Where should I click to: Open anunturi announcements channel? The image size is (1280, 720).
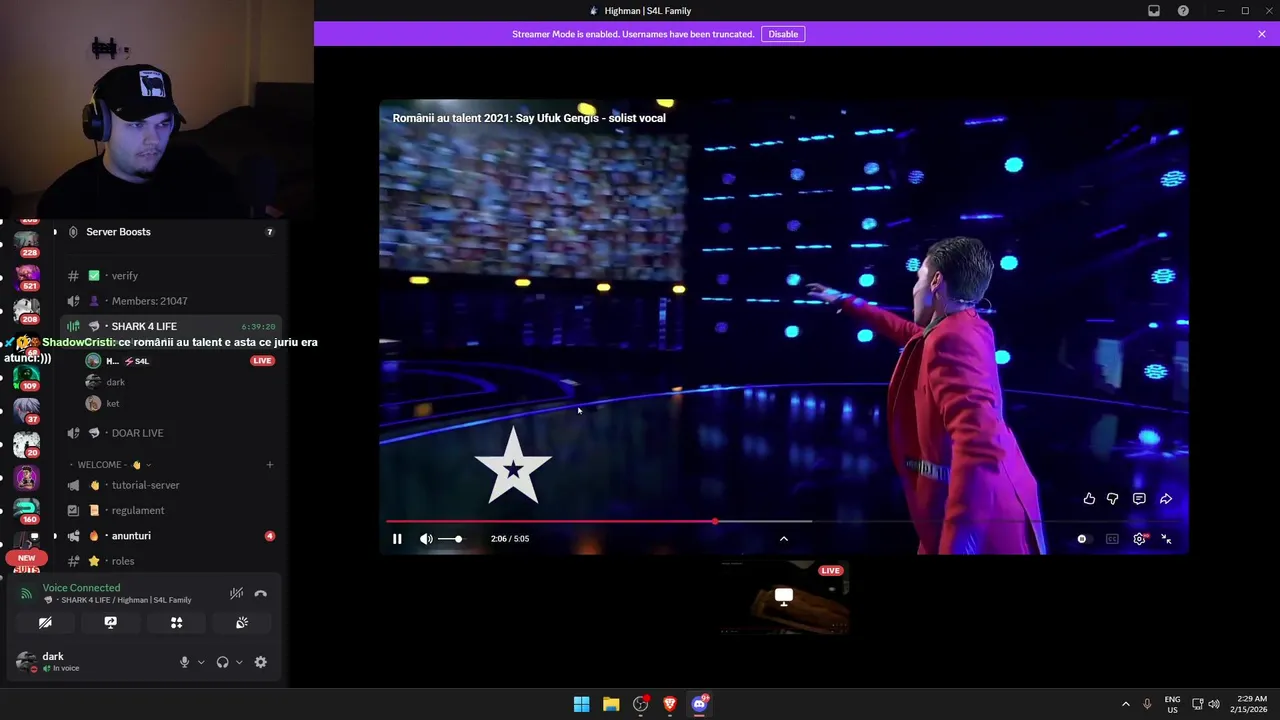click(170, 536)
